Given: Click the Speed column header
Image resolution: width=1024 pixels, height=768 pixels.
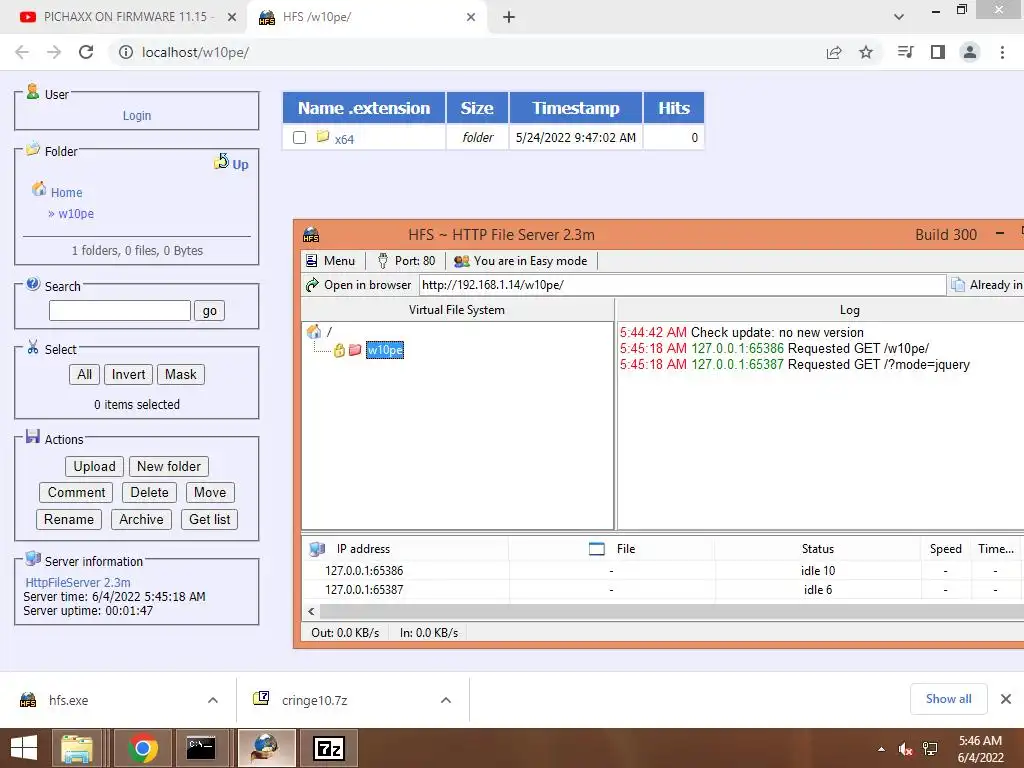Looking at the screenshot, I should (946, 549).
